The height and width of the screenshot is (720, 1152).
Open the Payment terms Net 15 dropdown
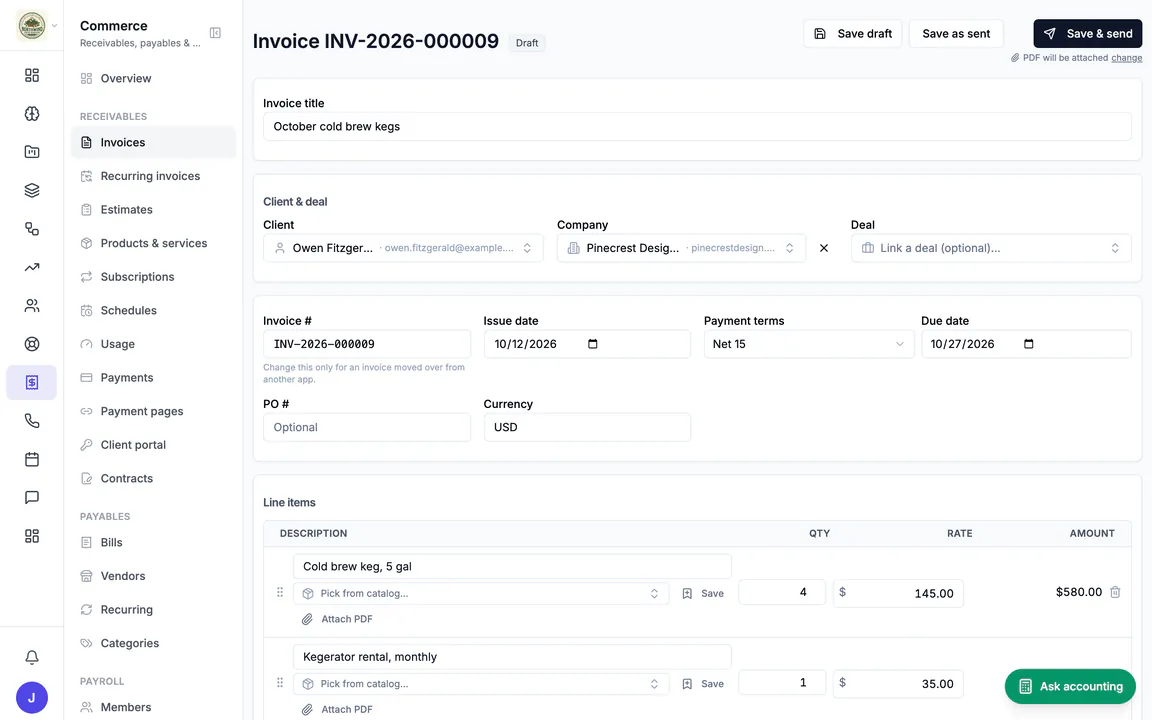[x=808, y=344]
